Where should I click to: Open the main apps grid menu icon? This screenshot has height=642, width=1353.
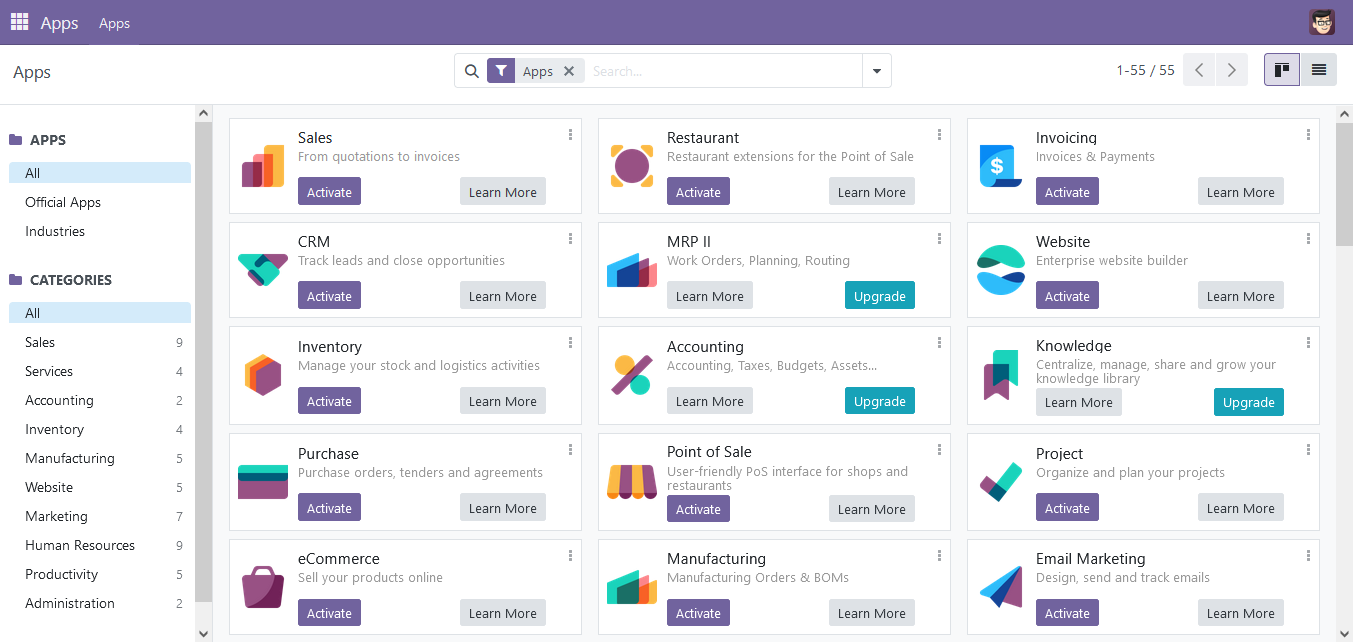[x=19, y=22]
